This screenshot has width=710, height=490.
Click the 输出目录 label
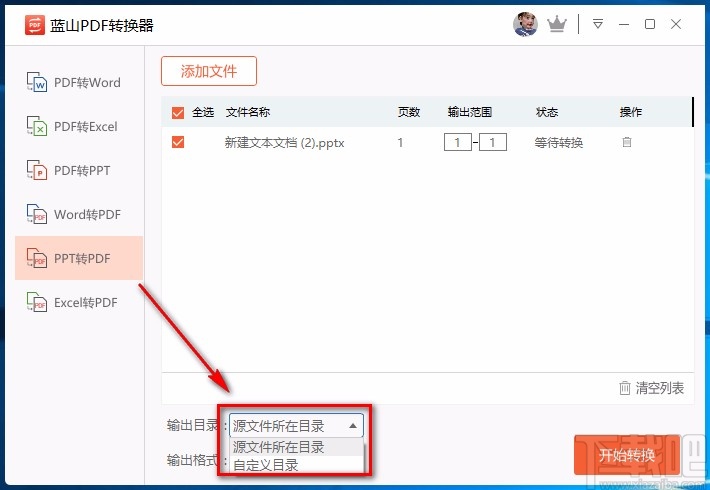193,425
